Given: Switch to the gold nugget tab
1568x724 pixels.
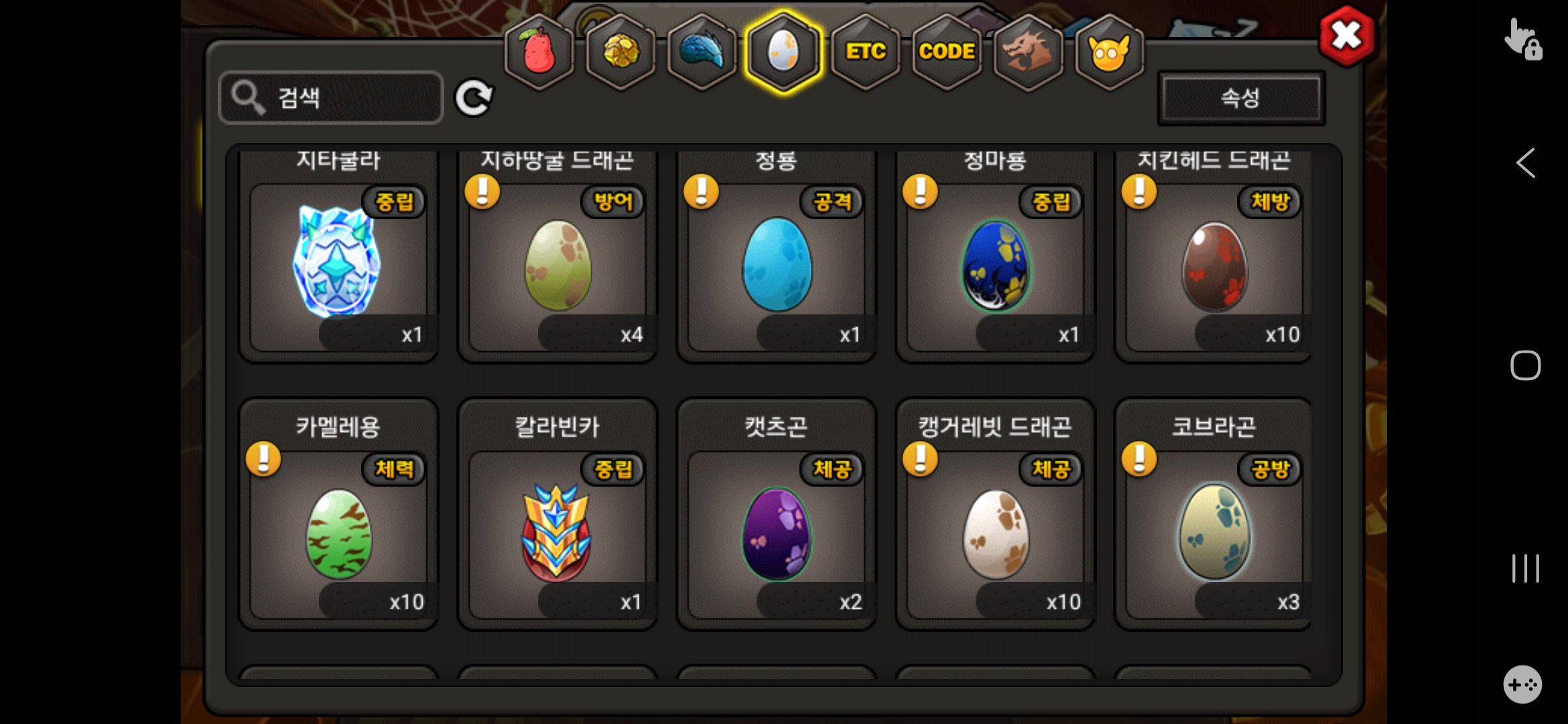Looking at the screenshot, I should click(x=621, y=52).
